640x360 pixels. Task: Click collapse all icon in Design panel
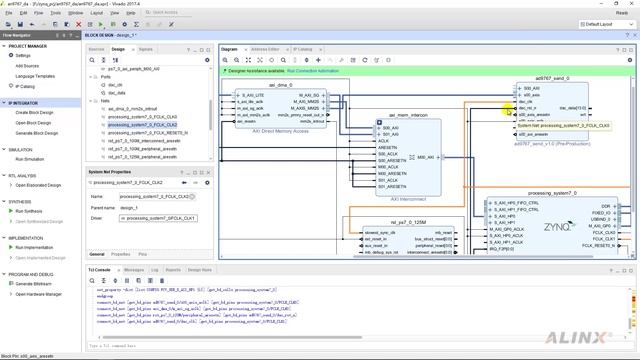click(104, 60)
